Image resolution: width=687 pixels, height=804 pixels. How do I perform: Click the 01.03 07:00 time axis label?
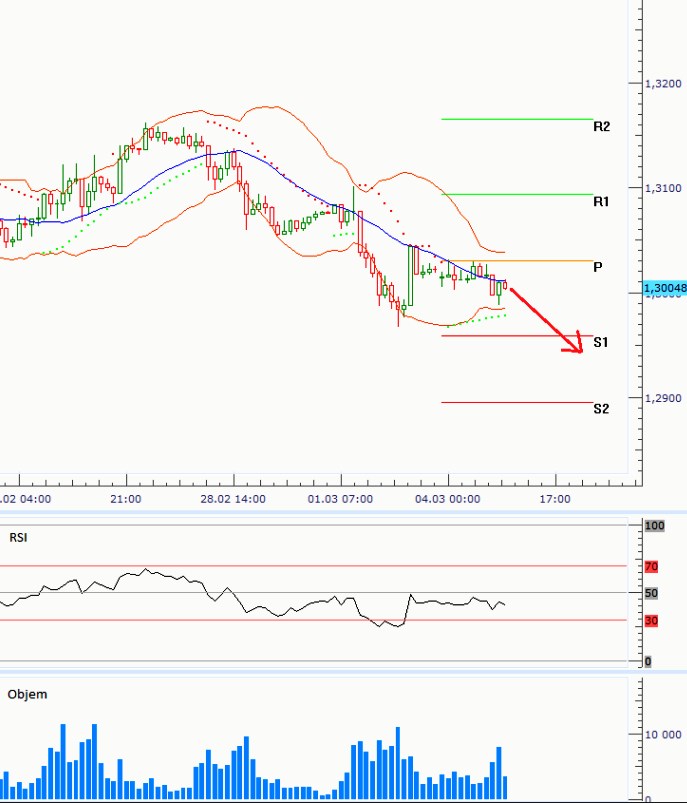340,499
